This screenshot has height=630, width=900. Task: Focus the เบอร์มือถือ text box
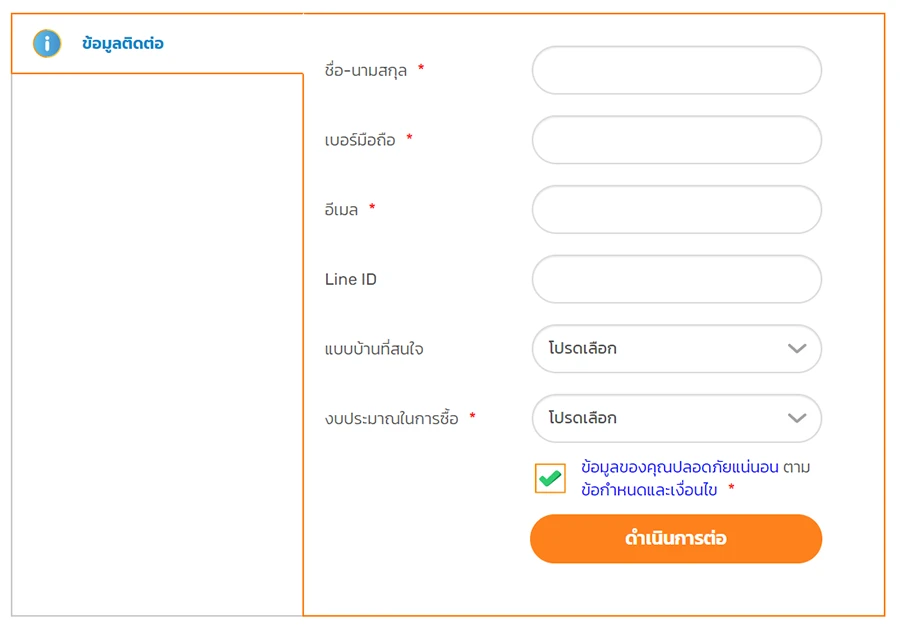[676, 140]
